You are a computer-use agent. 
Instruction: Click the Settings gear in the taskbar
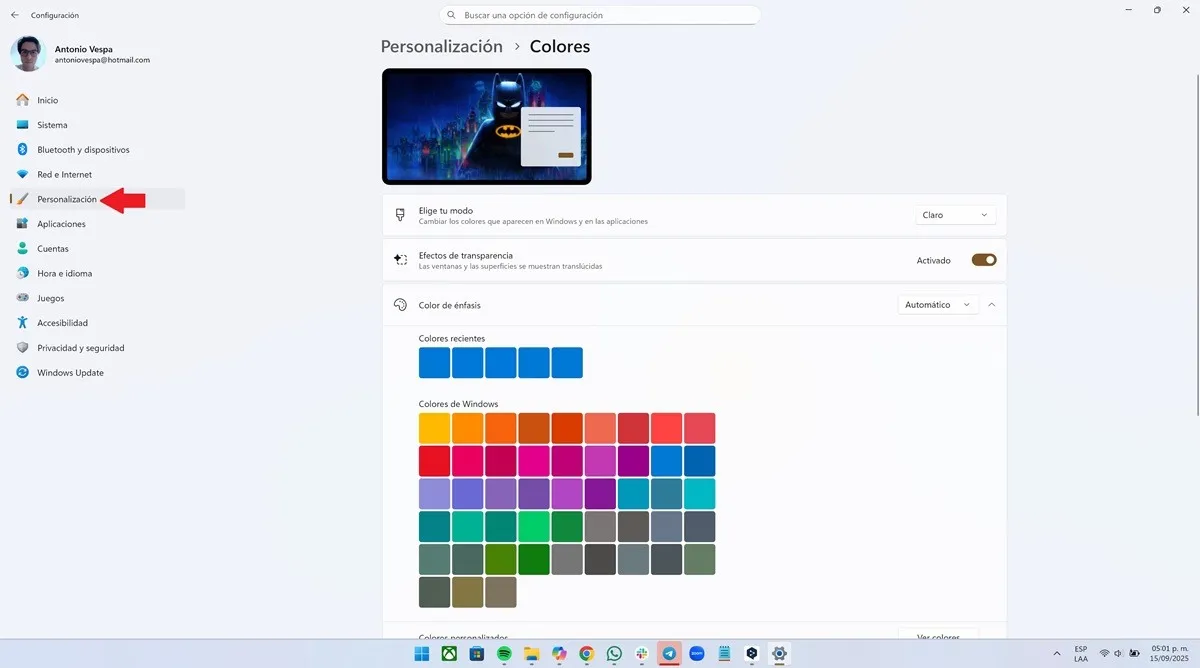click(779, 654)
